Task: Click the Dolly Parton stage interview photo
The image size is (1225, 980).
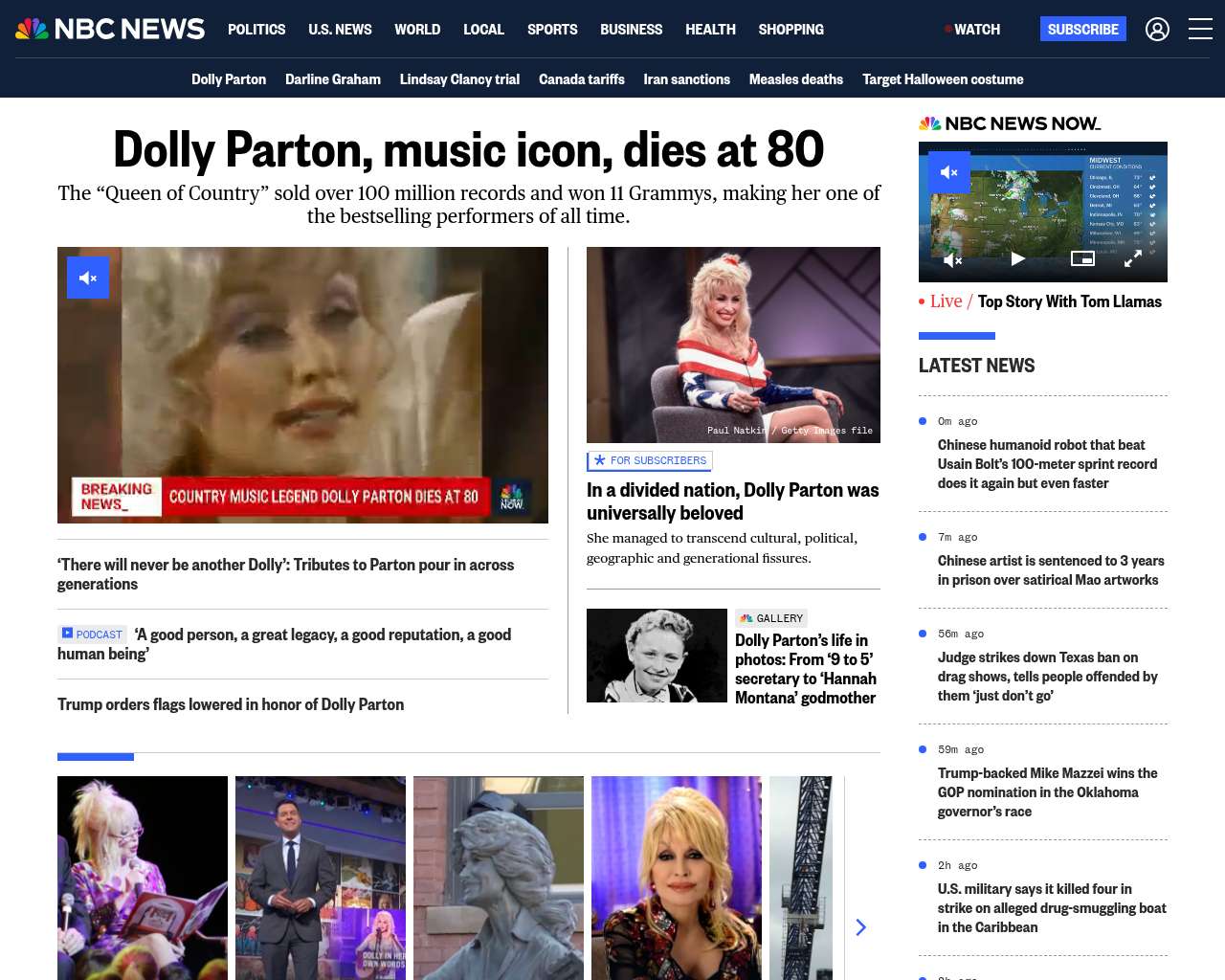Action: click(733, 345)
